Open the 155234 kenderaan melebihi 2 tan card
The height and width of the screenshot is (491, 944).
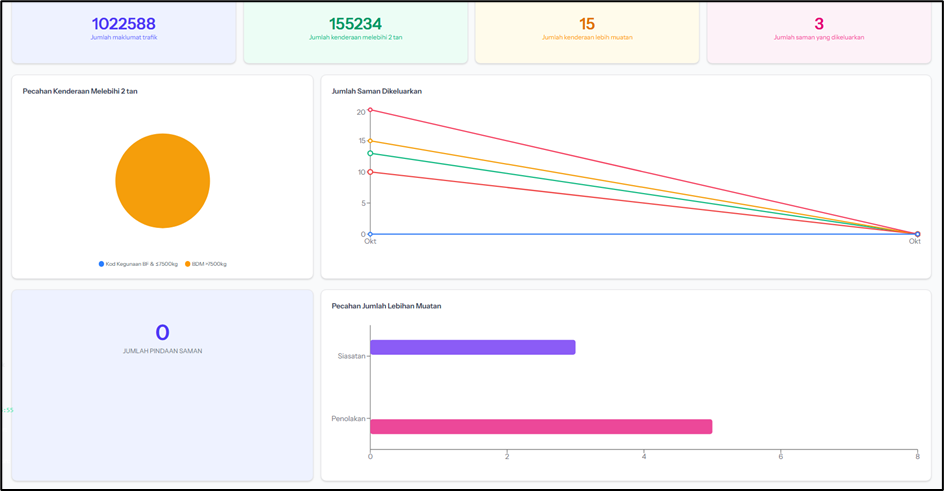coord(355,29)
